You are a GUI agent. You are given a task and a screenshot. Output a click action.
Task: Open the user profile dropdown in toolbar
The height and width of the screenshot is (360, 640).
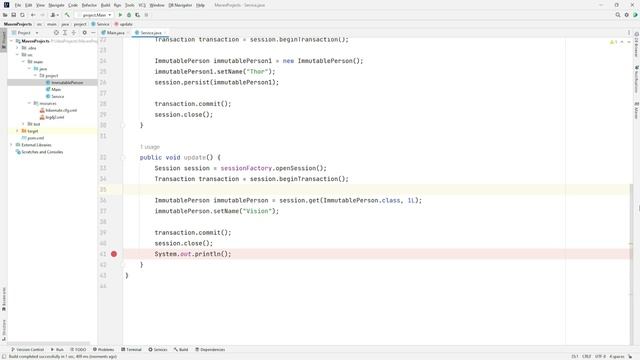54,15
